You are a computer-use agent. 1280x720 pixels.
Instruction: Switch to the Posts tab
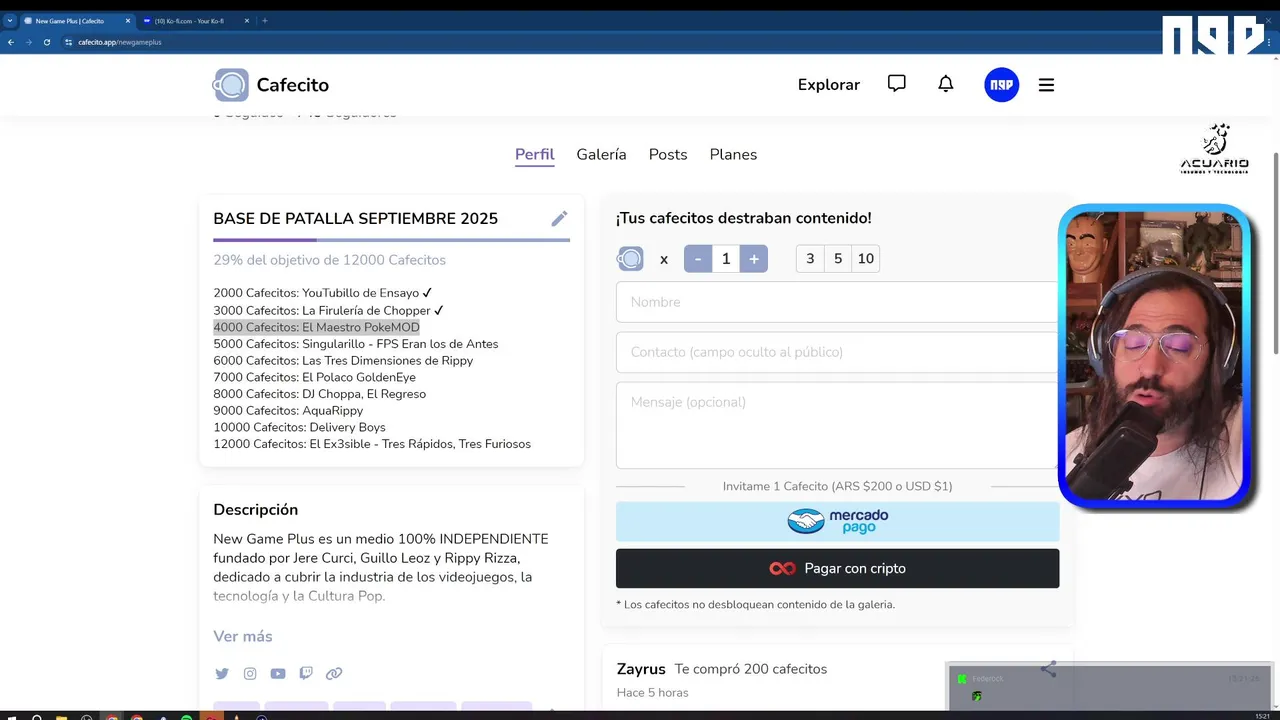point(668,154)
